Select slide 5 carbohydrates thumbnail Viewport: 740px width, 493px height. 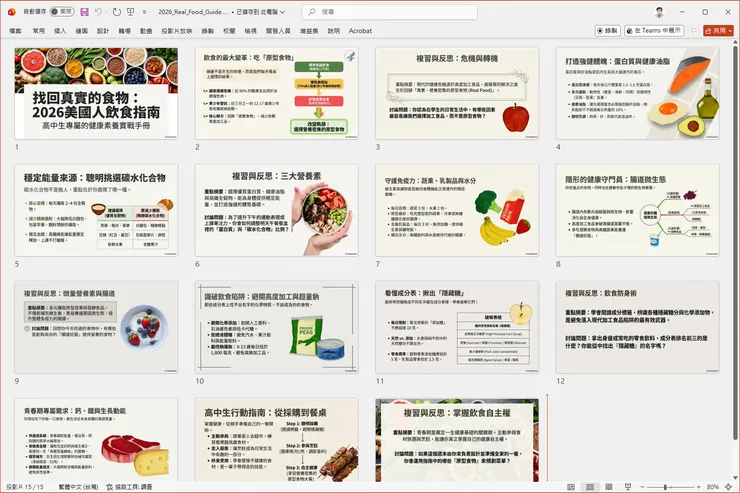coord(96,210)
